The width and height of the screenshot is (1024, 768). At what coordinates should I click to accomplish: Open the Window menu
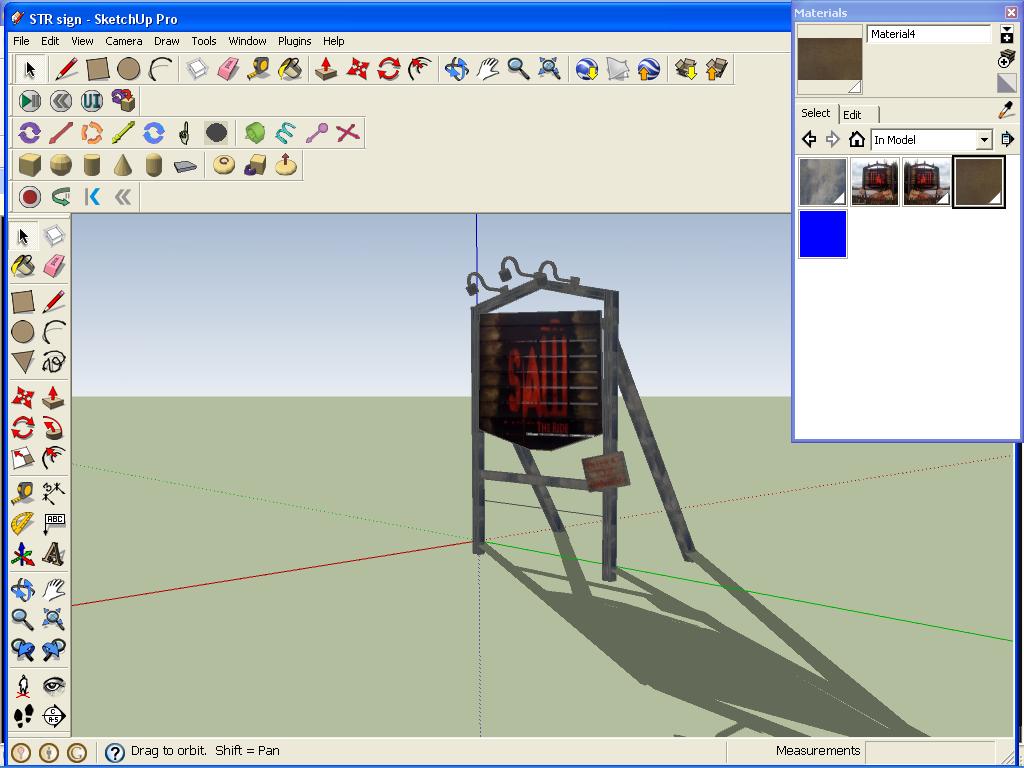coord(247,40)
